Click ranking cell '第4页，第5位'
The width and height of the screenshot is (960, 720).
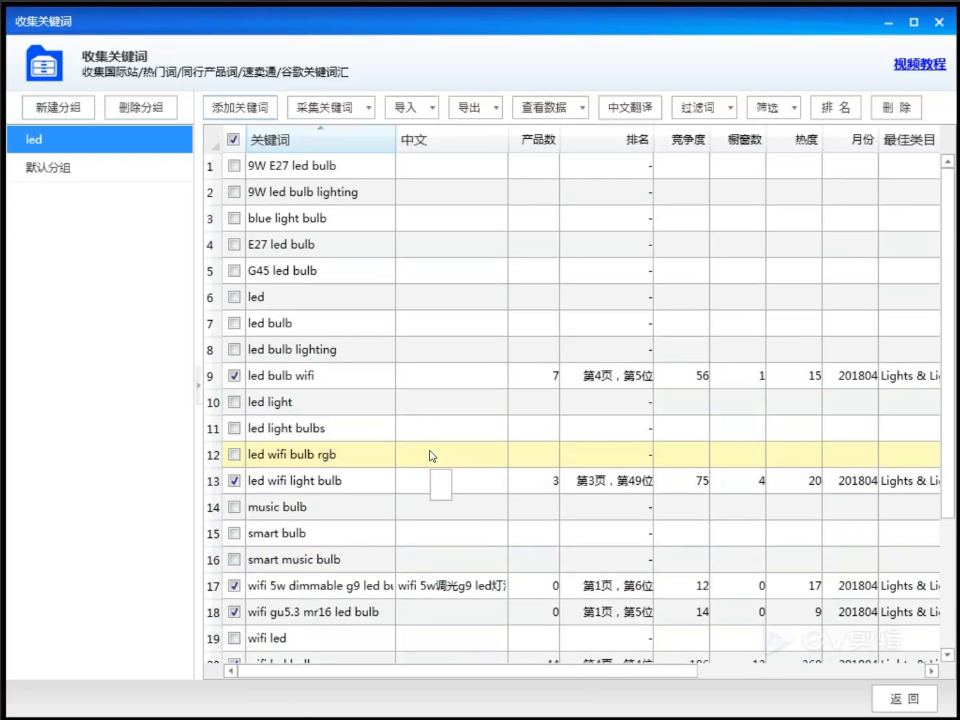click(x=607, y=376)
